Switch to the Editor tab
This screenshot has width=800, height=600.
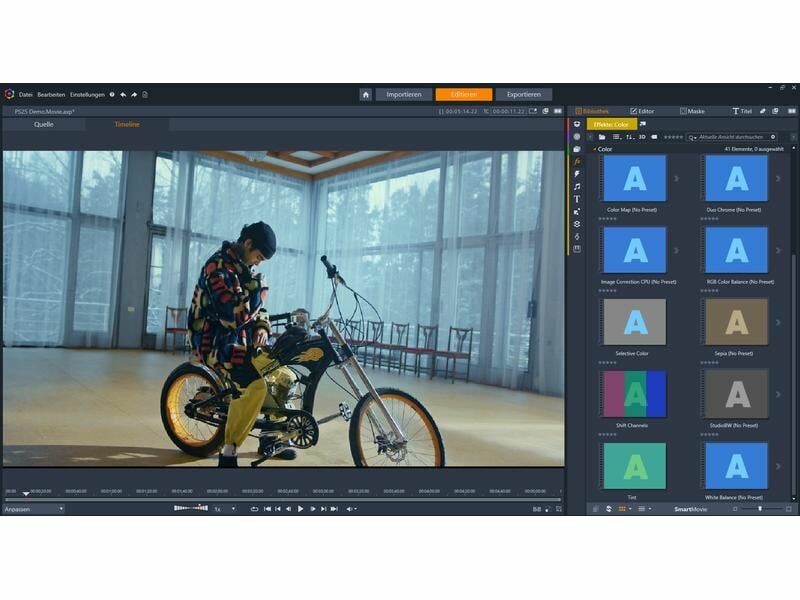[x=642, y=111]
